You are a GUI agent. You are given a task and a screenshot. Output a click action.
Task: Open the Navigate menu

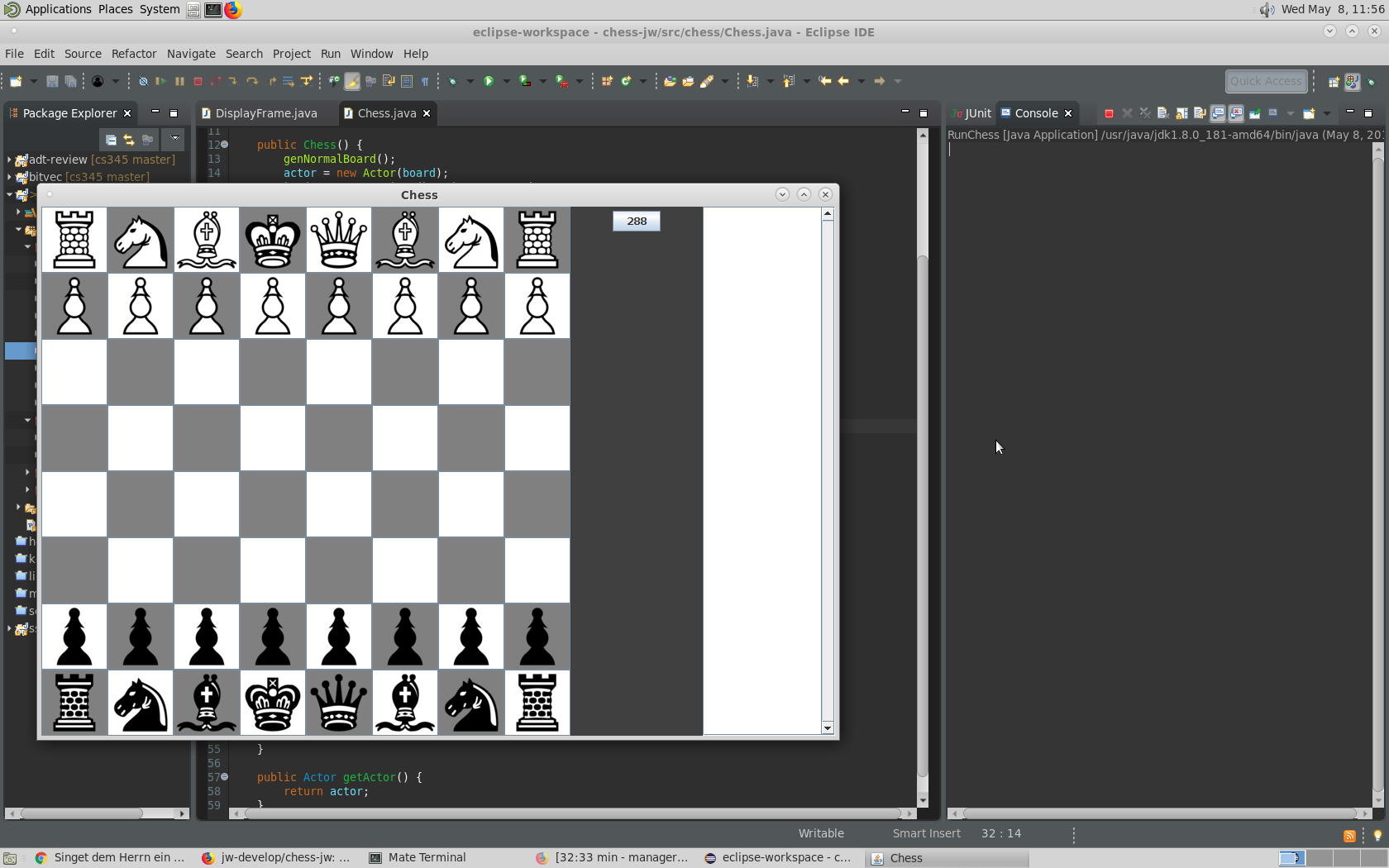tap(191, 54)
